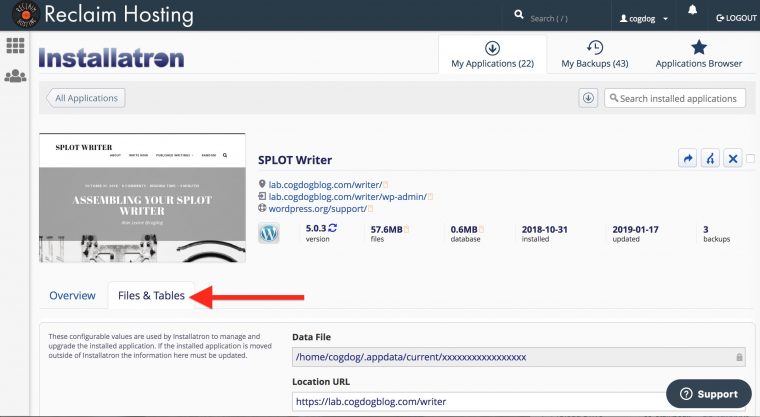Open the notifications bell

coord(693,10)
